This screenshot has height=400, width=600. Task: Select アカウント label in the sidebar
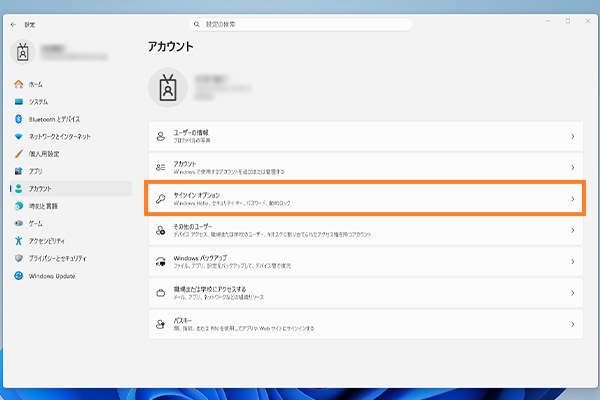[x=40, y=189]
